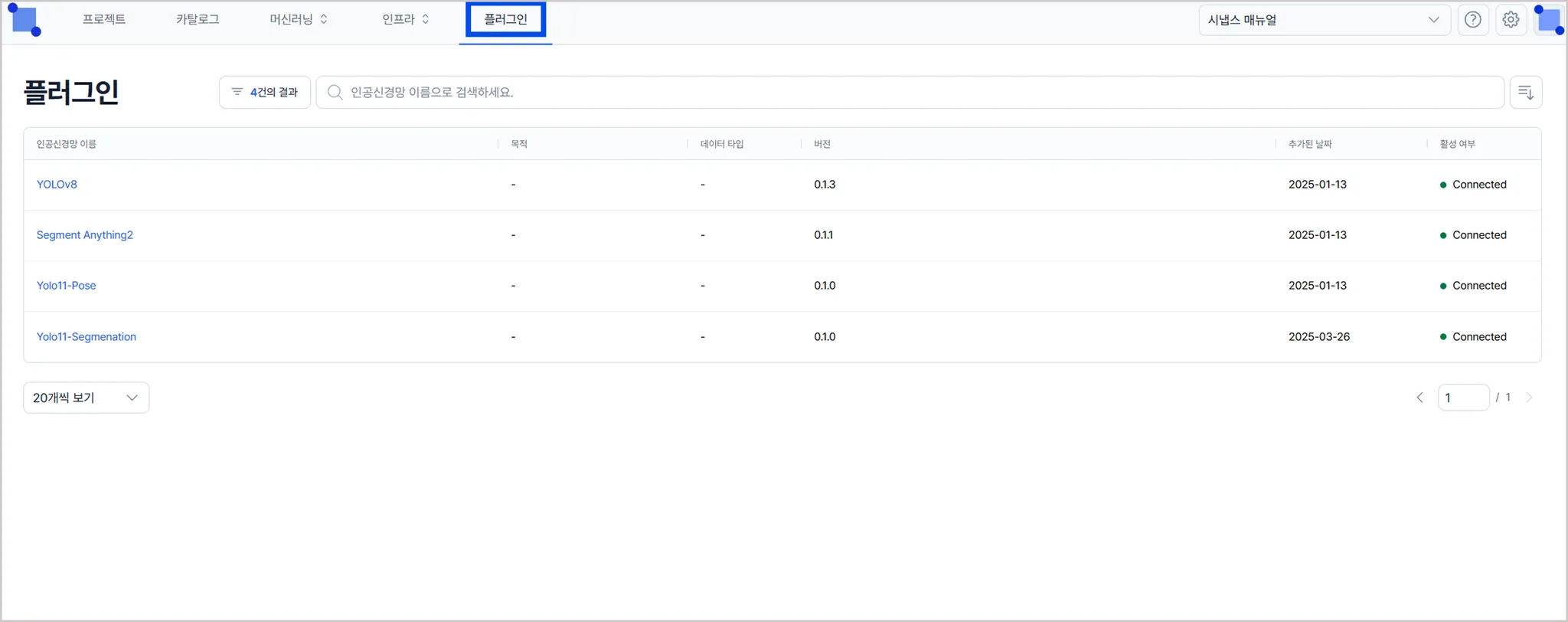Expand the 인프라 menu
Image resolution: width=1568 pixels, height=622 pixels.
tap(406, 19)
